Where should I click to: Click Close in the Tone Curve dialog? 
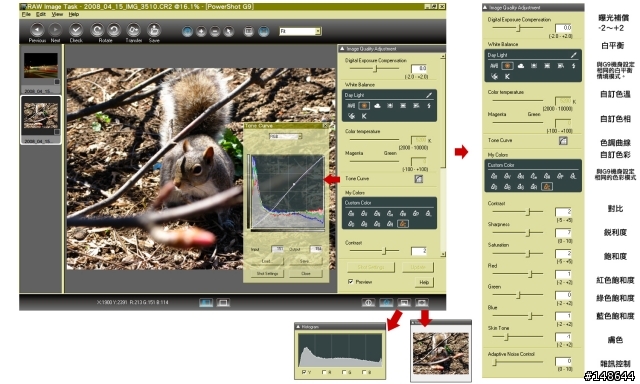pyautogui.click(x=306, y=273)
